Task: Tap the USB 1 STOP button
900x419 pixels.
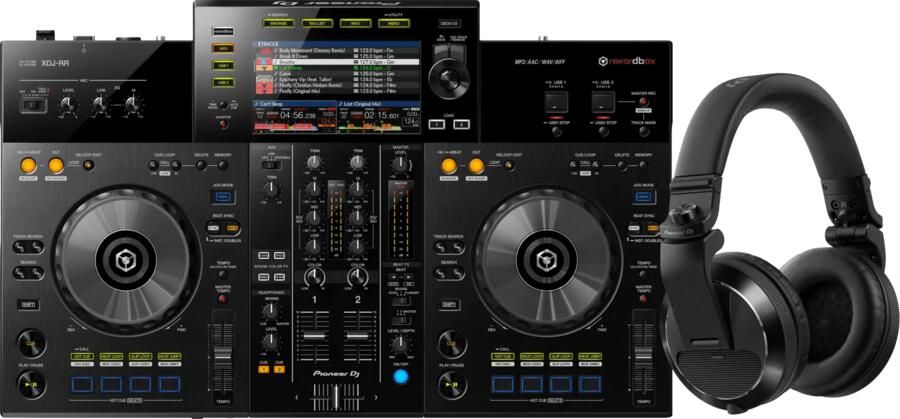Action: pyautogui.click(x=556, y=131)
